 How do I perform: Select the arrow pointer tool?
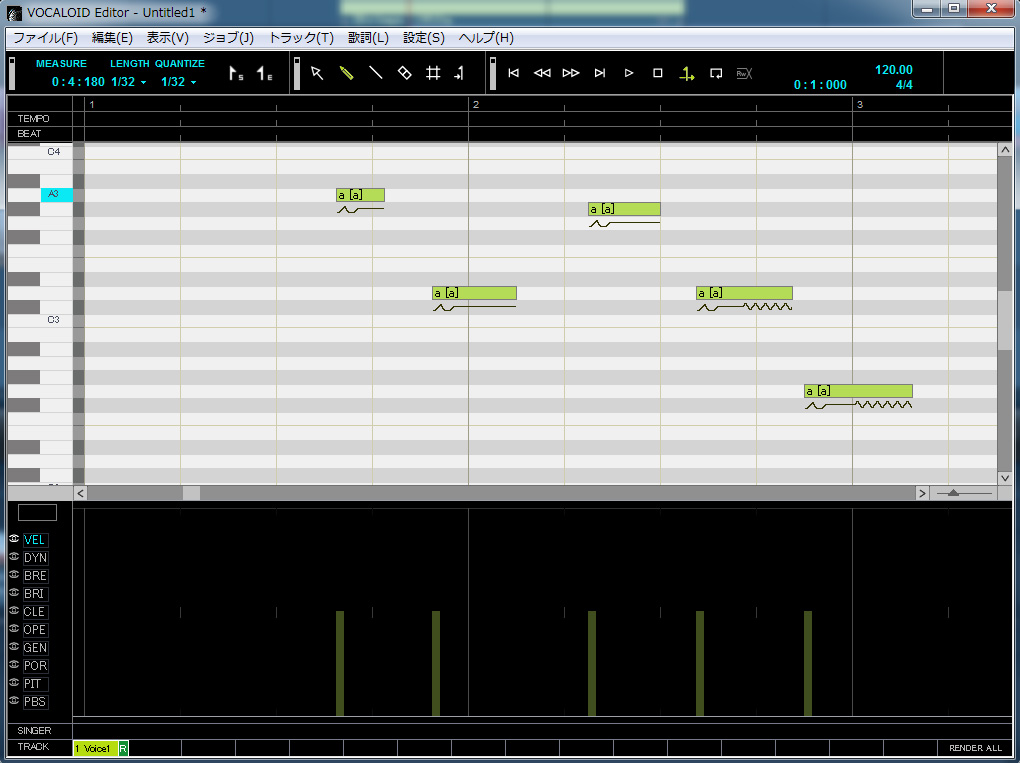[317, 73]
